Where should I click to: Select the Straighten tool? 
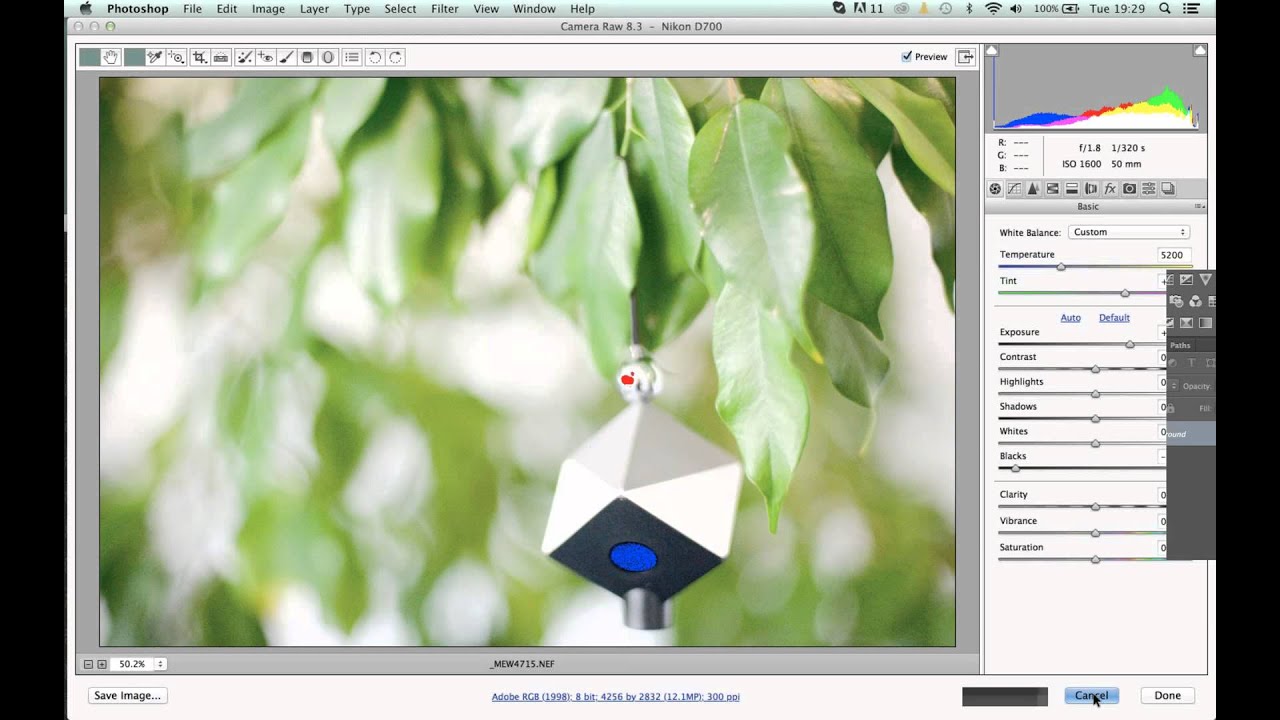[221, 57]
